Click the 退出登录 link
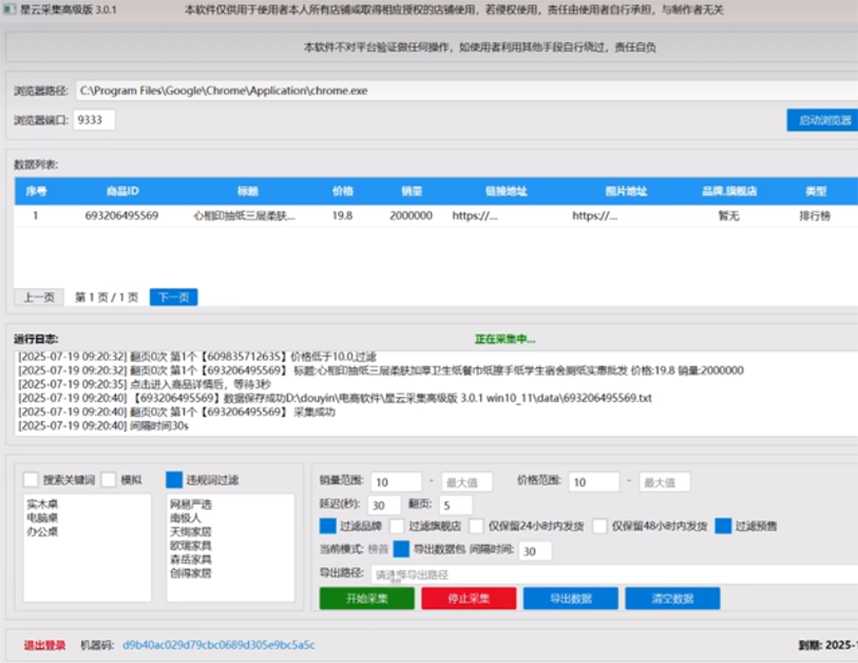The height and width of the screenshot is (663, 858). (x=44, y=645)
